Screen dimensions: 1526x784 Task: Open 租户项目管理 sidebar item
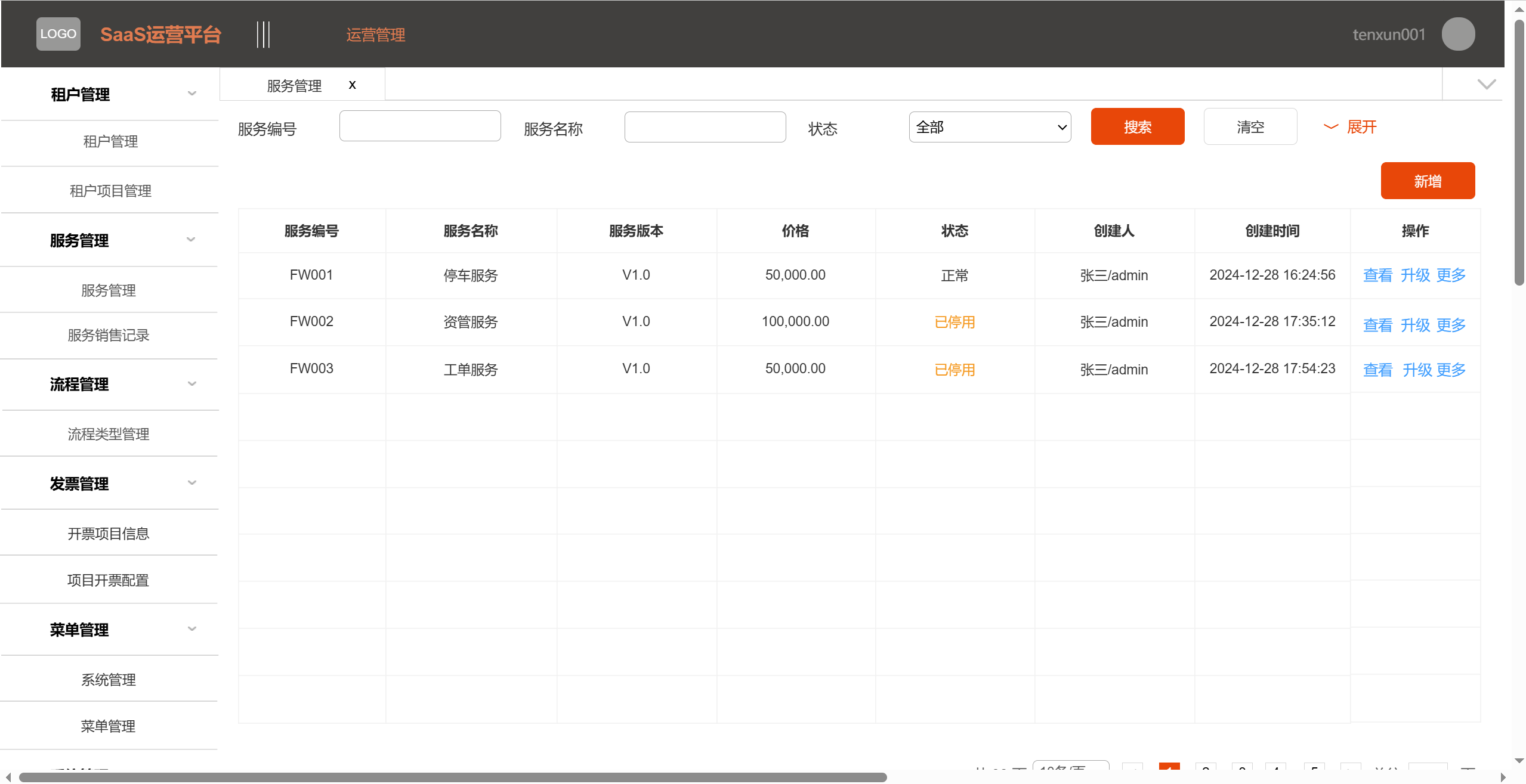point(110,191)
